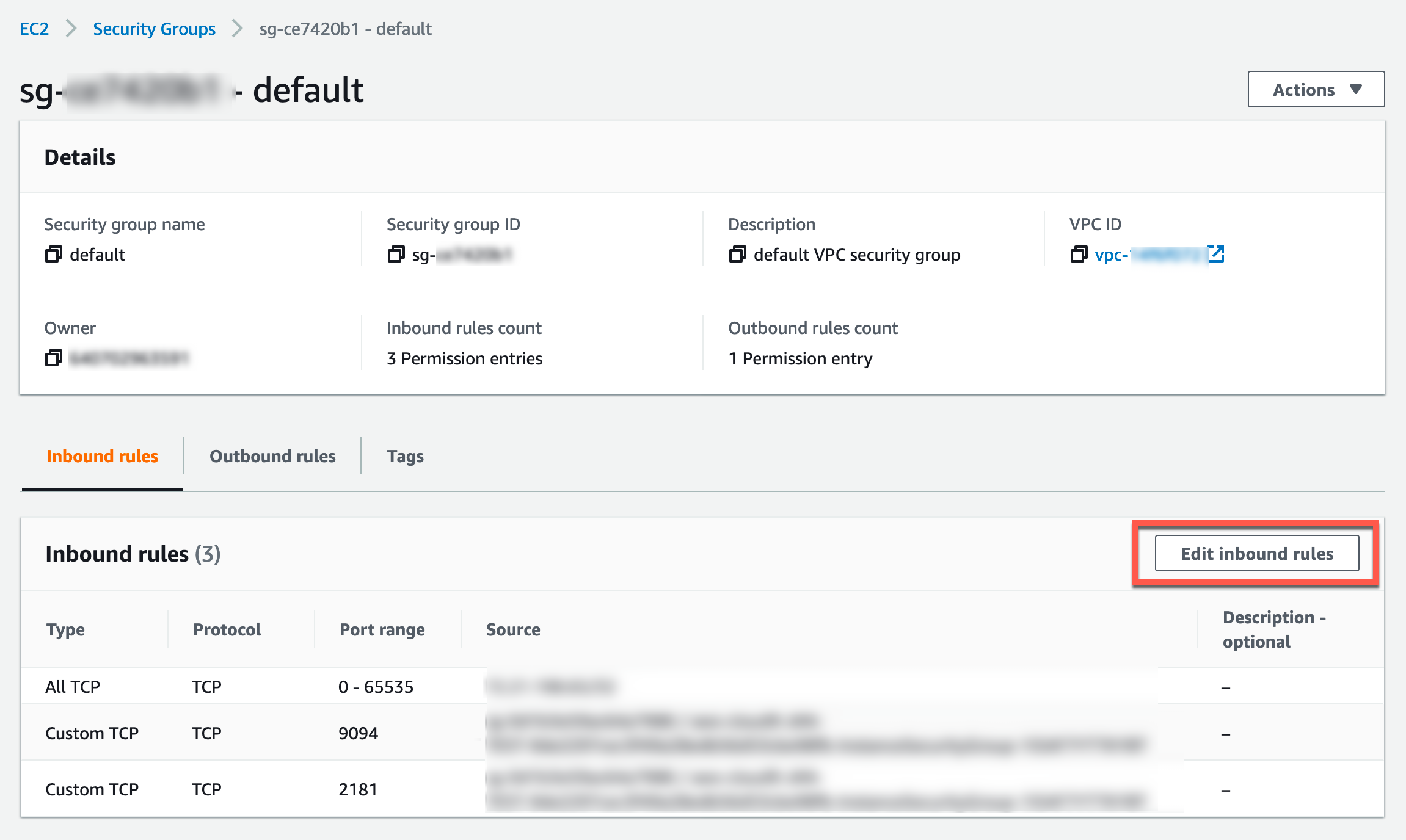Copy the Owner account ID
Screen dimensions: 1406x840
54,358
